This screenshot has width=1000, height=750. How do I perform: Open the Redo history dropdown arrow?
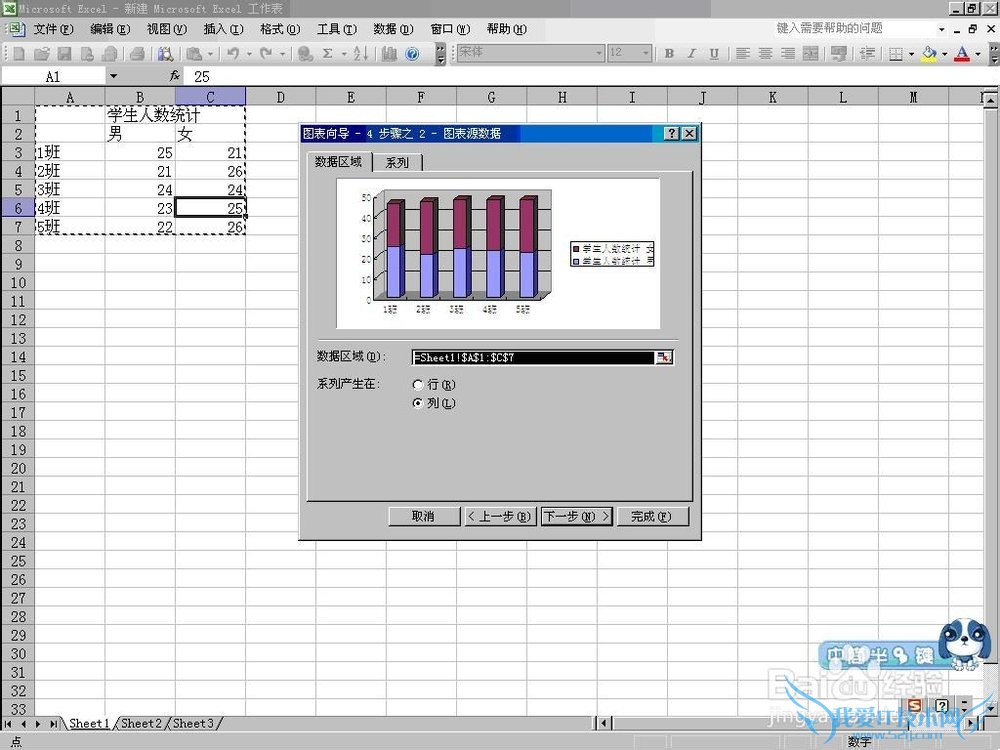(283, 54)
